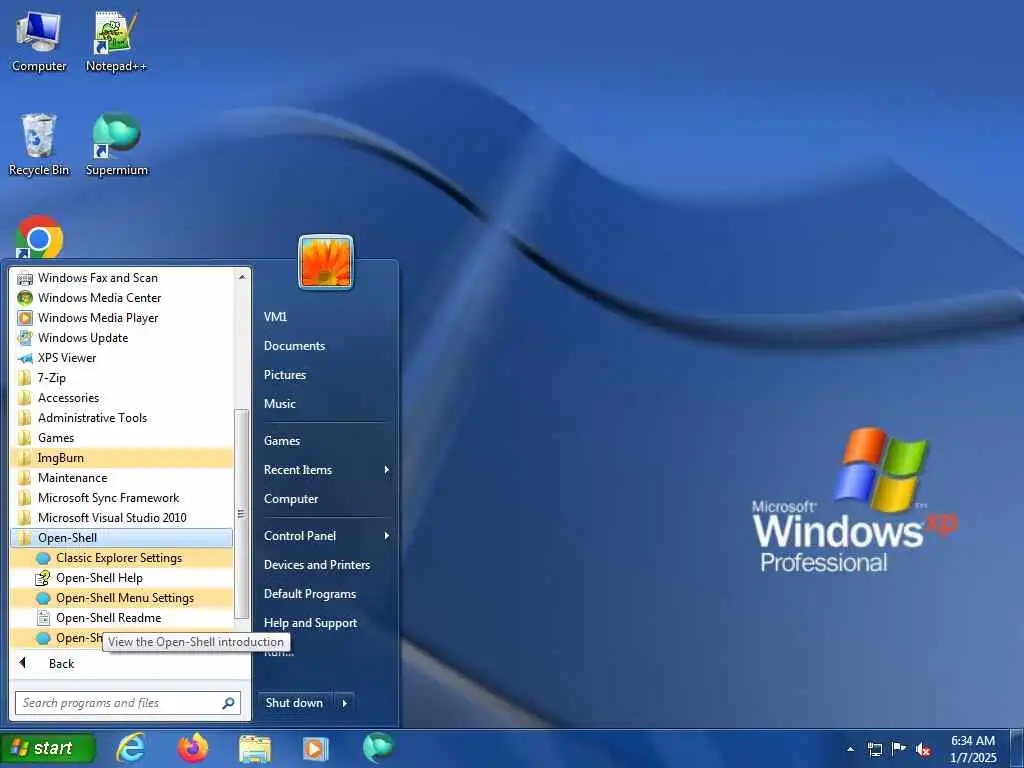This screenshot has height=768, width=1024.
Task: Open the Open-Shell Readme
Action: (122, 618)
